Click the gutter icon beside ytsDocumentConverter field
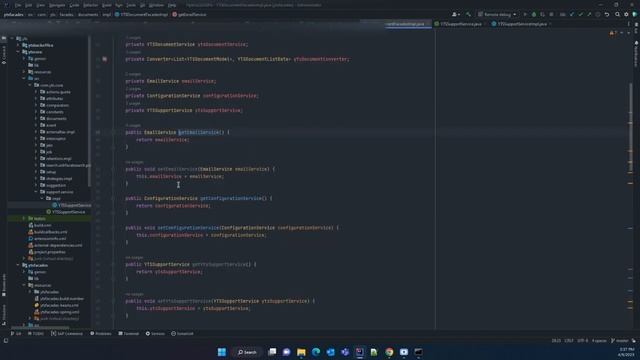The width and height of the screenshot is (640, 360). 104,59
